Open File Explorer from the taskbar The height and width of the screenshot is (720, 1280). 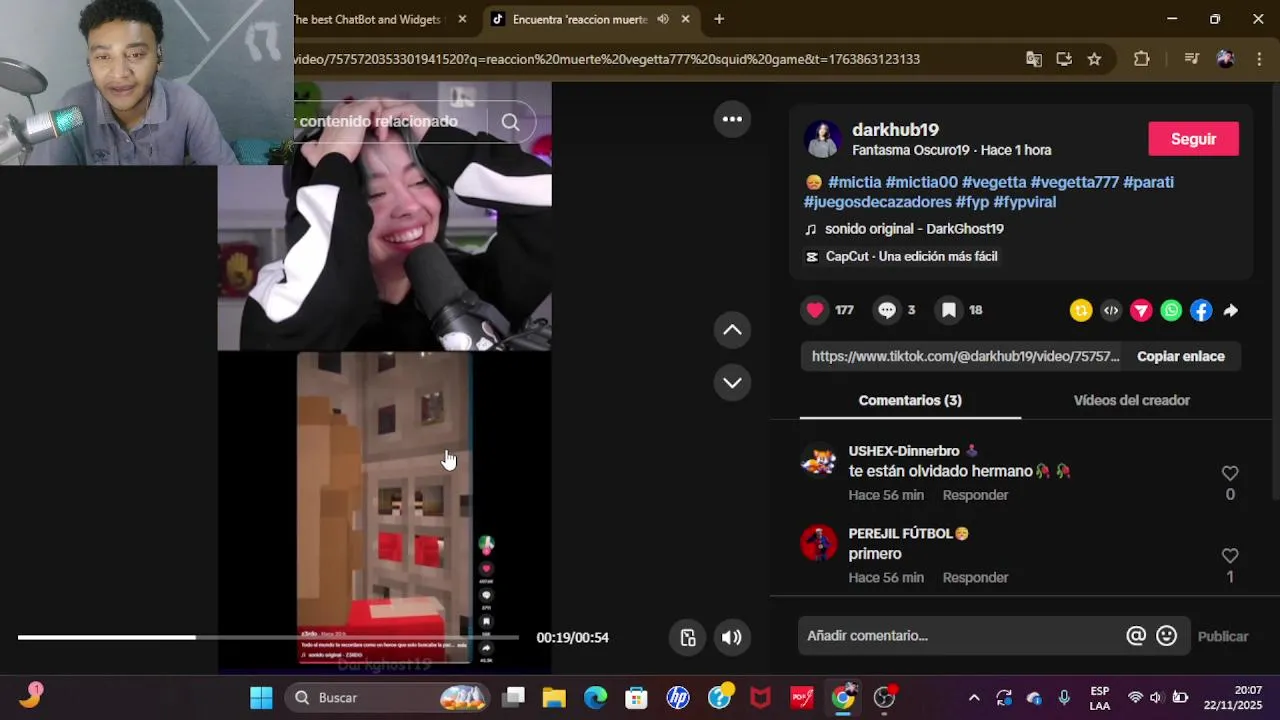[554, 697]
